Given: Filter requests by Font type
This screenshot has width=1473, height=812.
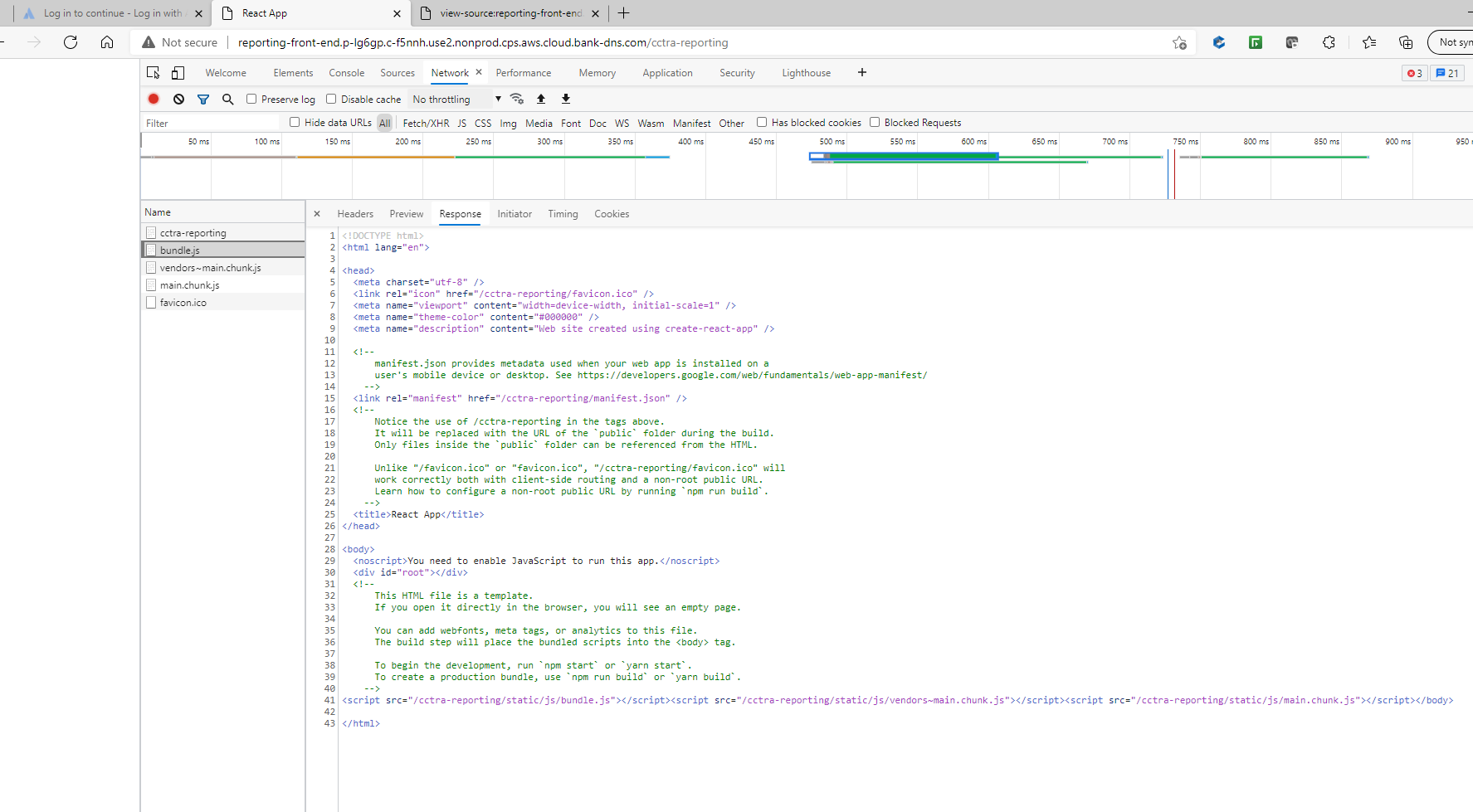Looking at the screenshot, I should [x=571, y=123].
